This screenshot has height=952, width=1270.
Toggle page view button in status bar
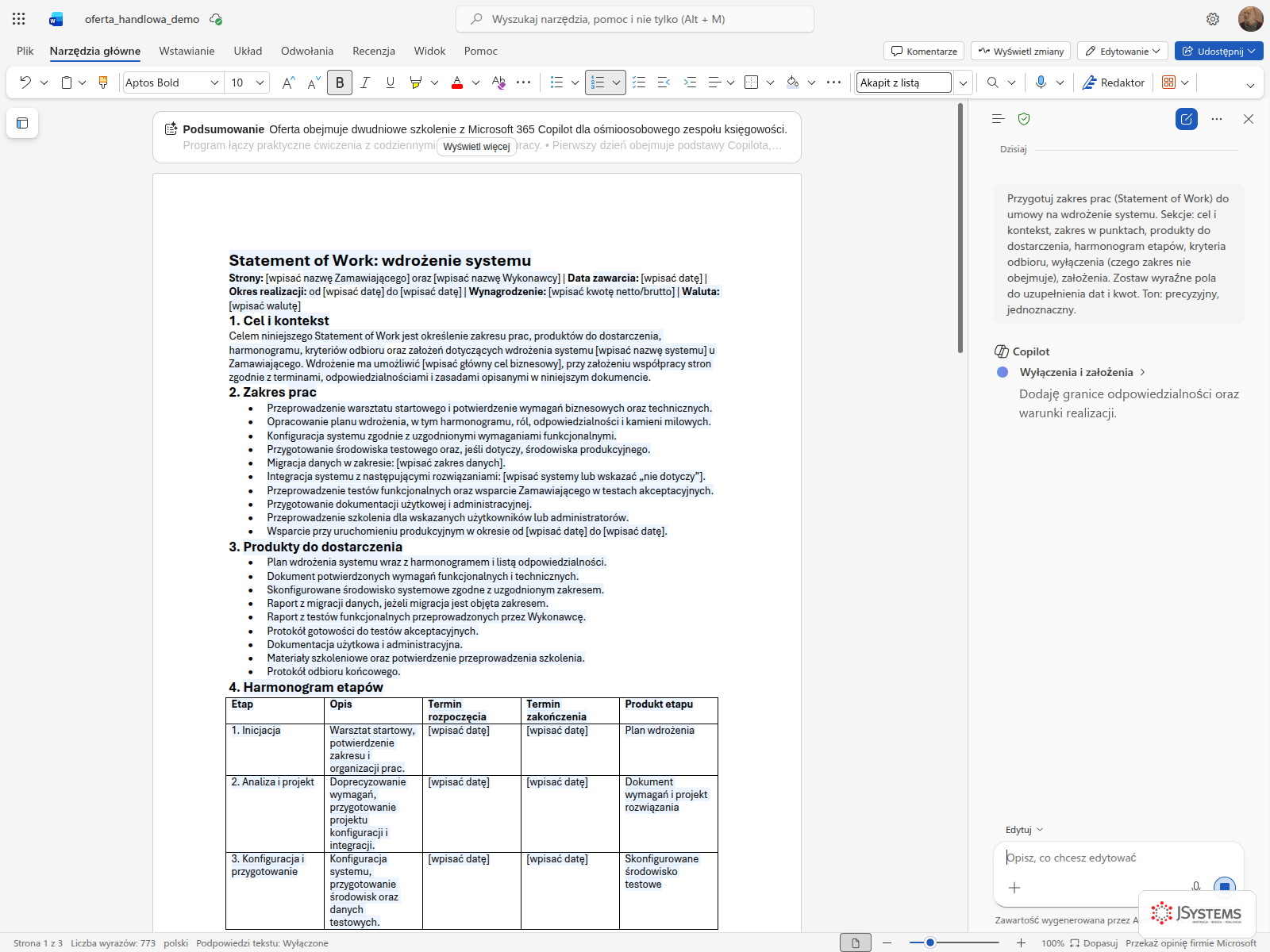click(x=856, y=942)
